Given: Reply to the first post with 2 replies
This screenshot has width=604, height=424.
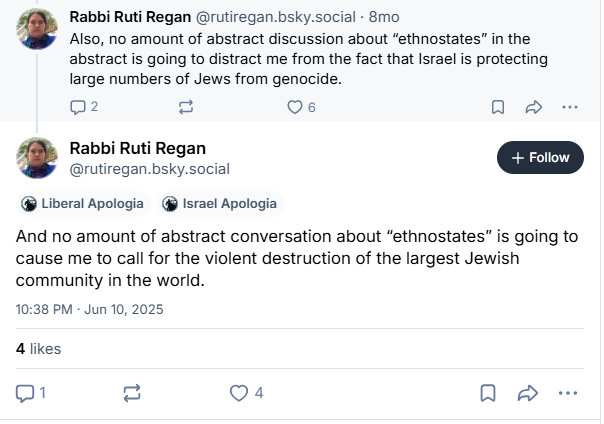Looking at the screenshot, I should (84, 107).
